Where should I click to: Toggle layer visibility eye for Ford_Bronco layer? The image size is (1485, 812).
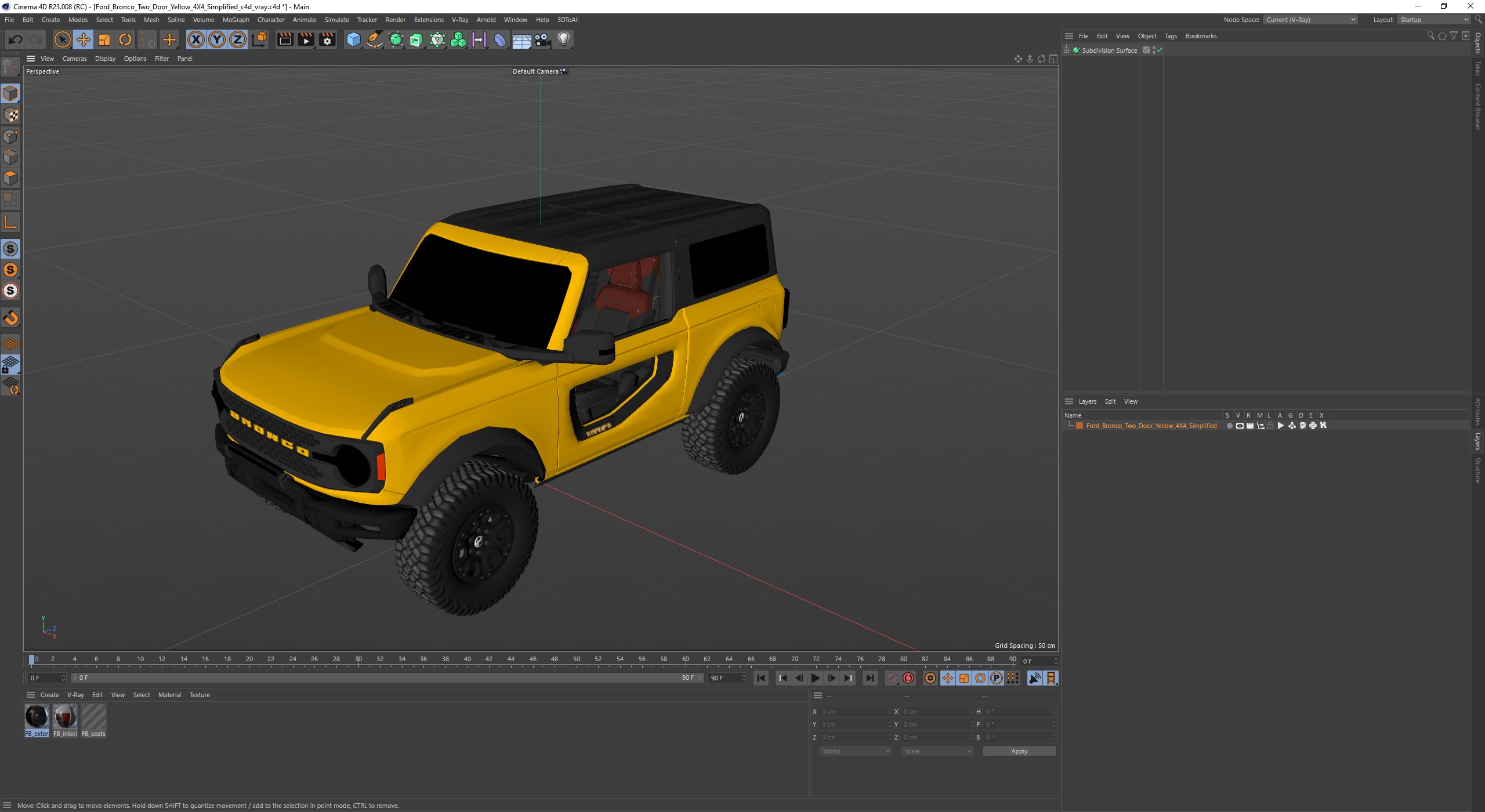pos(1240,426)
